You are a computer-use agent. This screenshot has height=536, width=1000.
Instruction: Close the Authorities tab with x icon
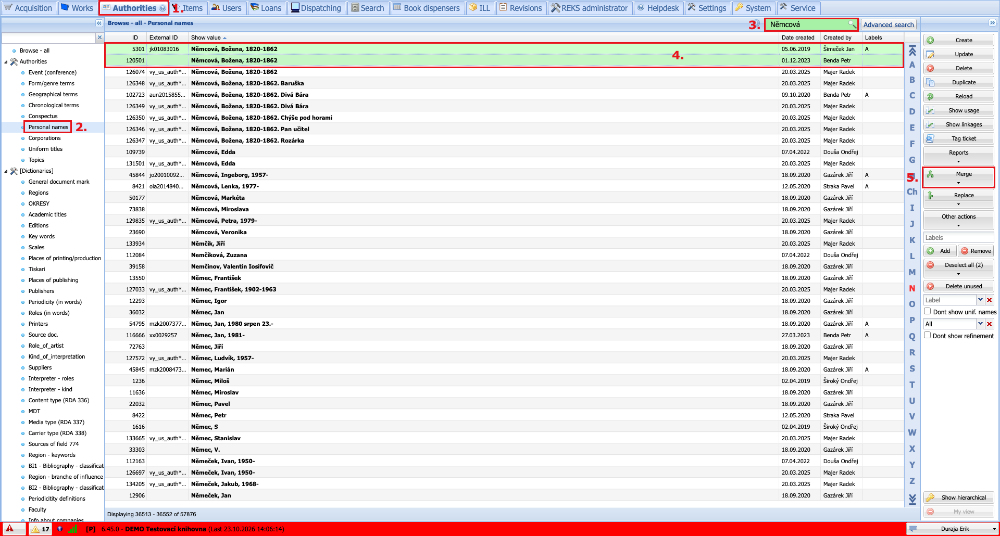click(x=161, y=8)
